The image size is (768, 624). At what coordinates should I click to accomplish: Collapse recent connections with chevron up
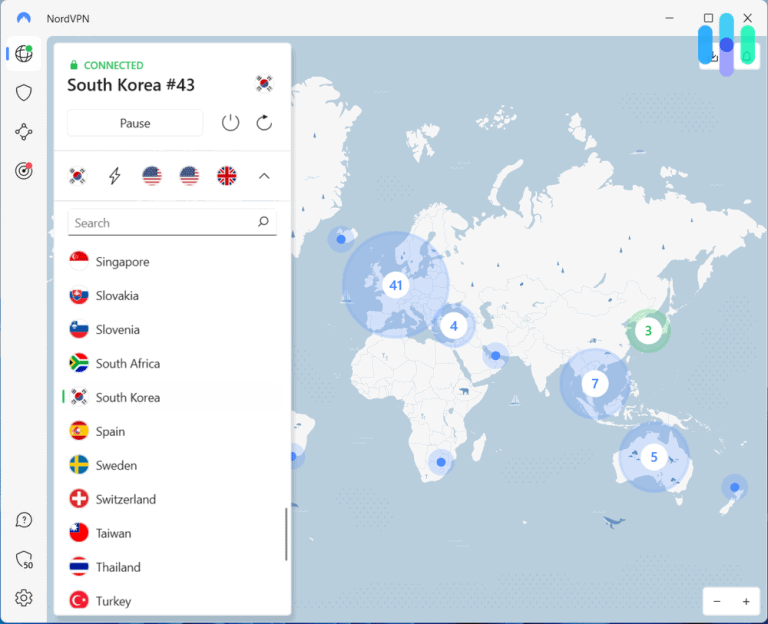[x=264, y=176]
